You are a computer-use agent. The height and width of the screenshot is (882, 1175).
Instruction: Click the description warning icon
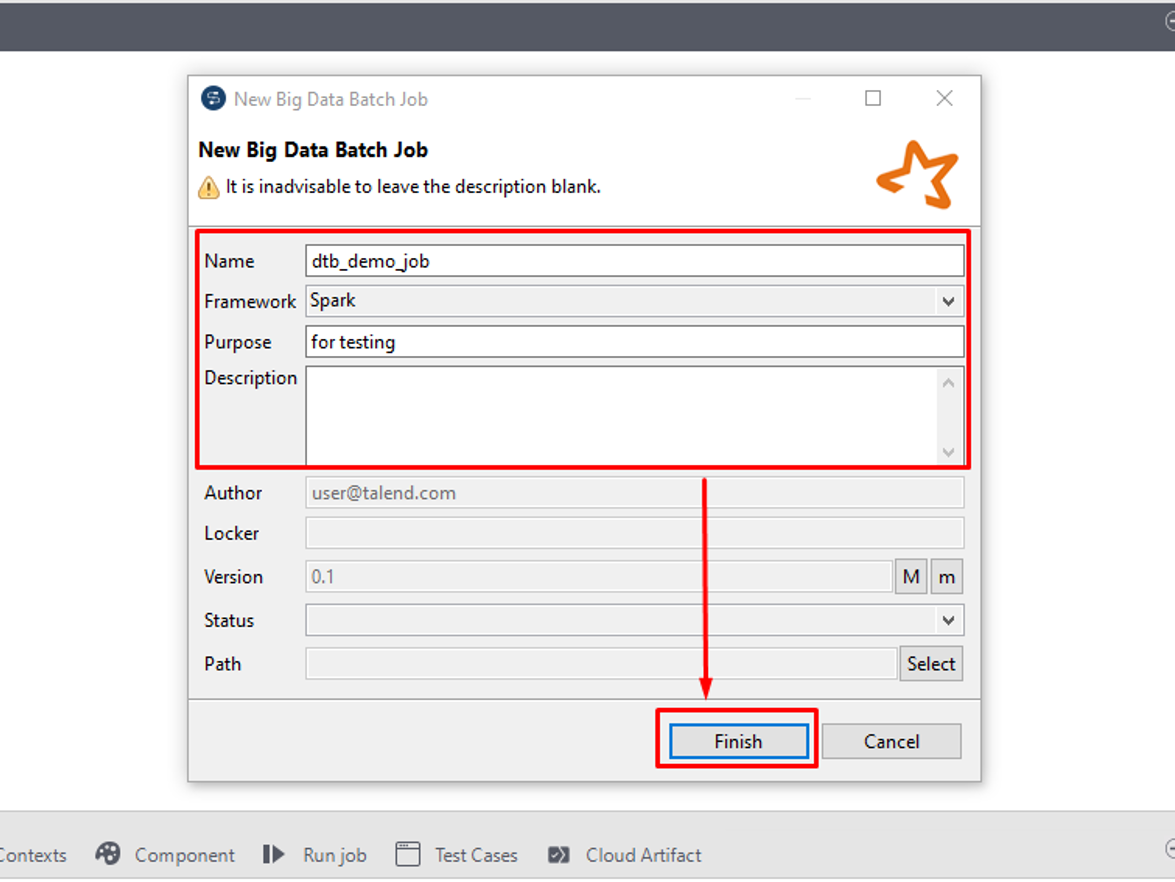[x=209, y=187]
